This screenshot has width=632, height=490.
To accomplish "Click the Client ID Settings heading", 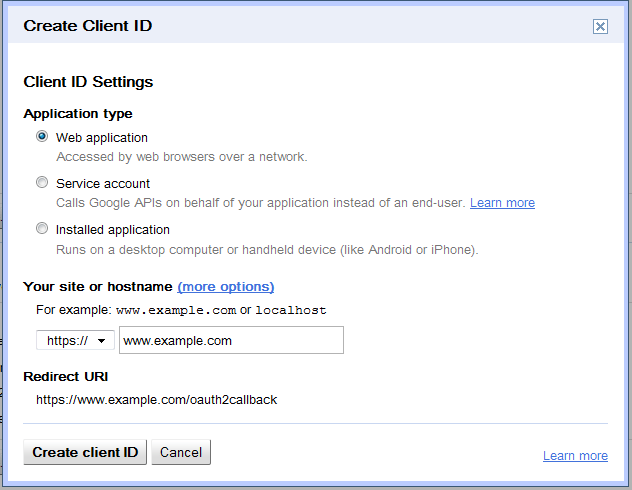I will tap(88, 82).
